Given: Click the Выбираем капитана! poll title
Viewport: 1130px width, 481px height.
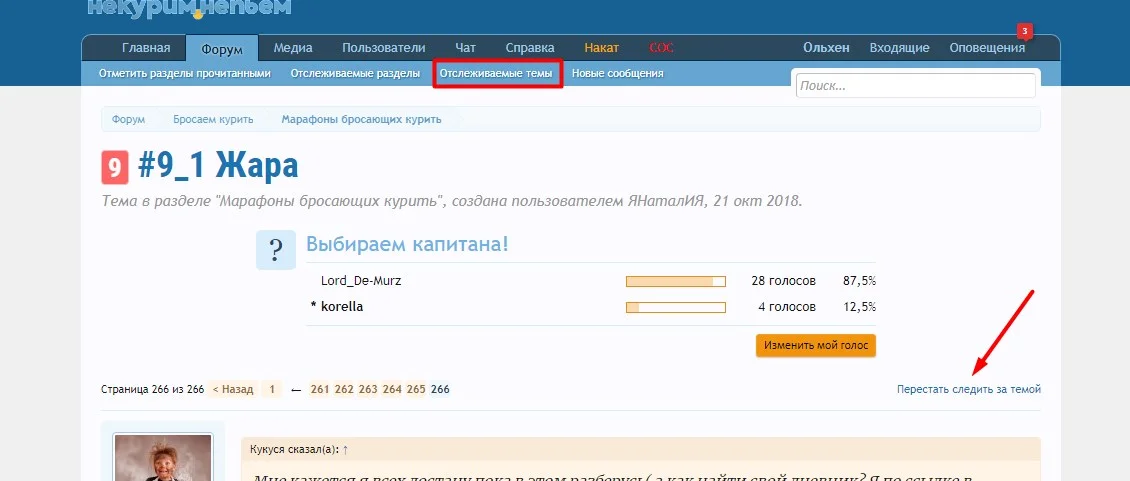Looking at the screenshot, I should coord(408,244).
